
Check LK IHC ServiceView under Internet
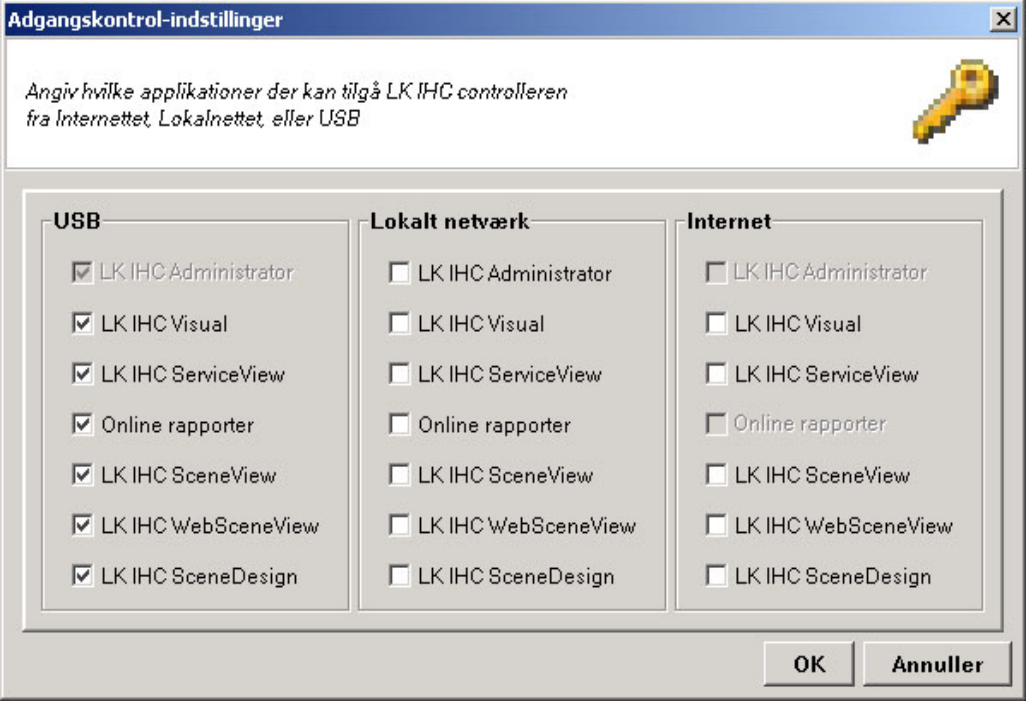tap(716, 374)
